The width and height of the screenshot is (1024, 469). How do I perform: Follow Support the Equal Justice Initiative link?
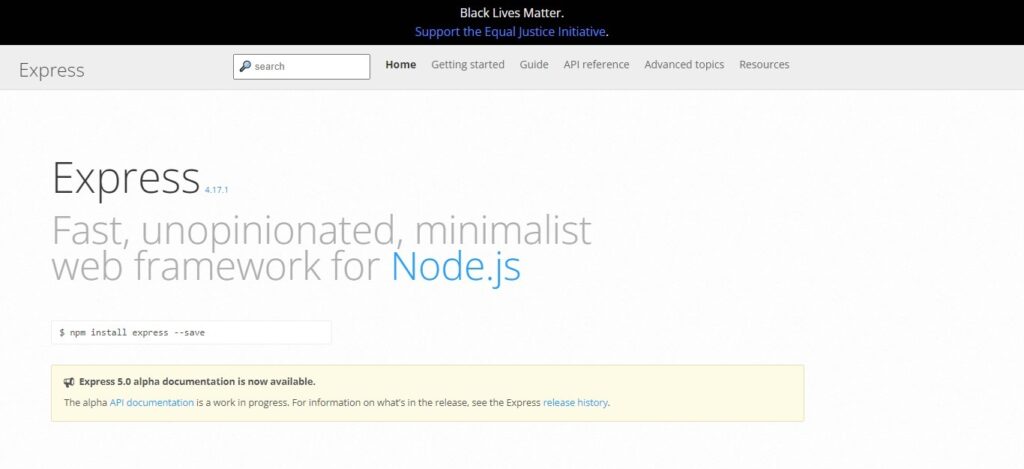(511, 31)
